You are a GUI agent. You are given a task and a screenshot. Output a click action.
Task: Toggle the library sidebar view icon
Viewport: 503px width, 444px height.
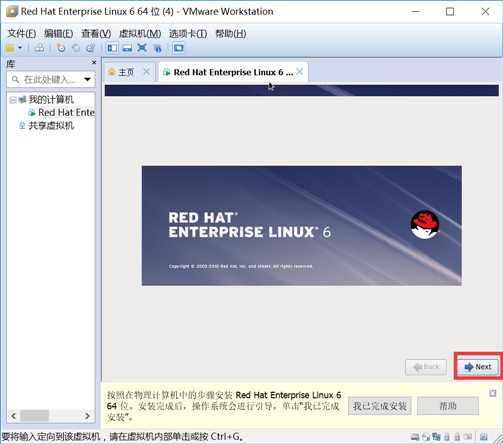(113, 48)
